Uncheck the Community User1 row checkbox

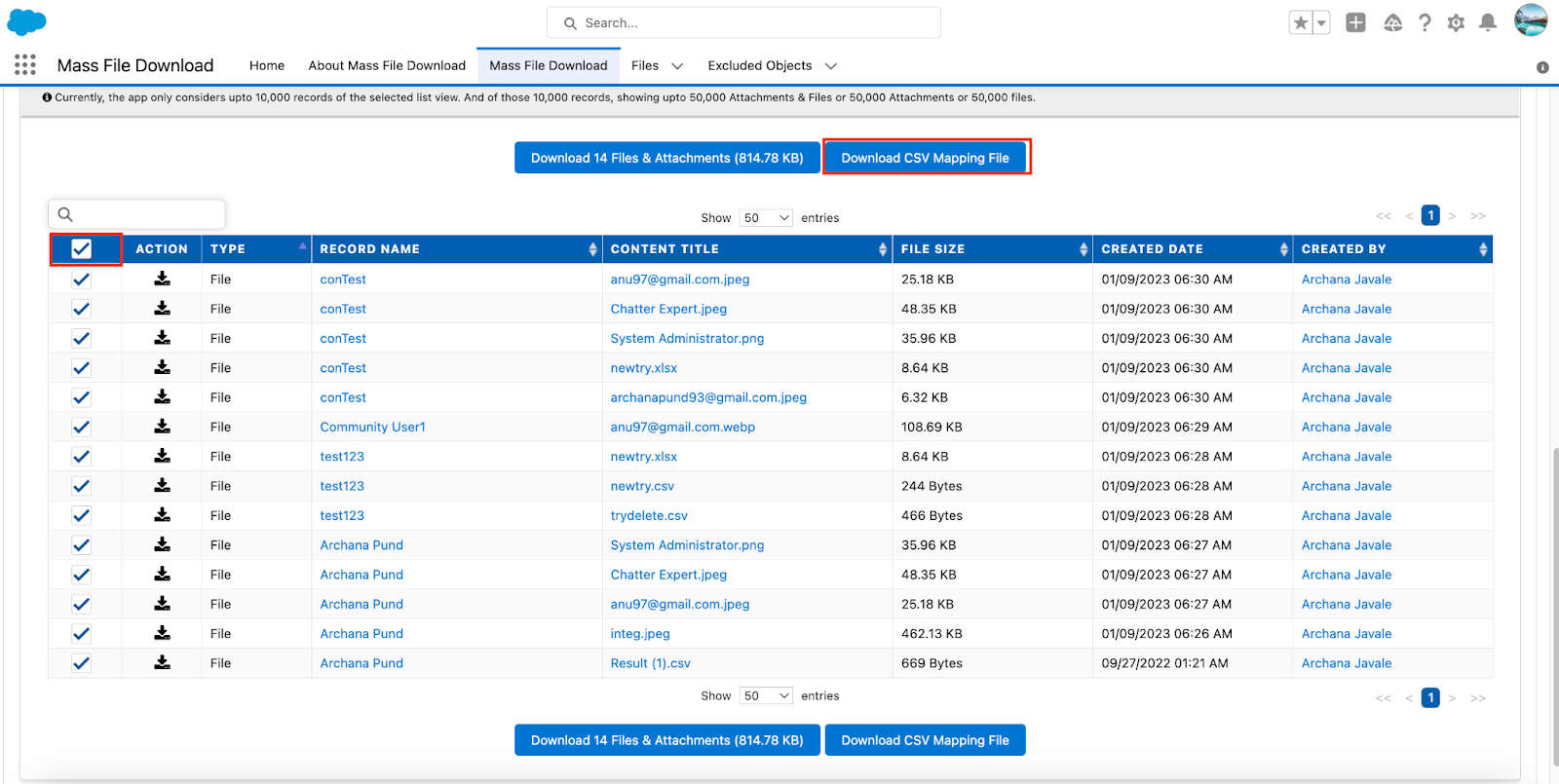[82, 427]
